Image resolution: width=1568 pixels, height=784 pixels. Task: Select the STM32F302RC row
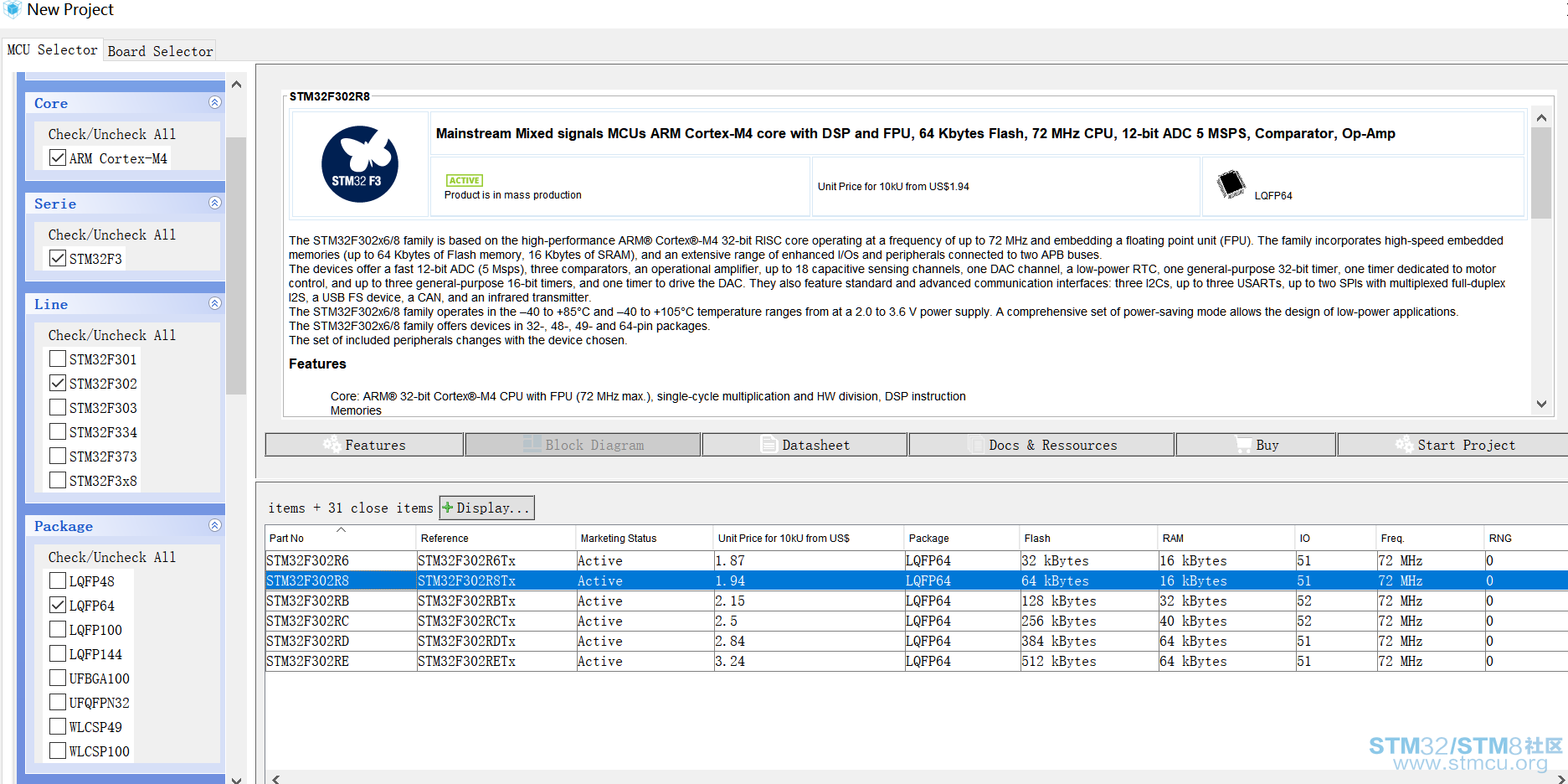(x=917, y=621)
